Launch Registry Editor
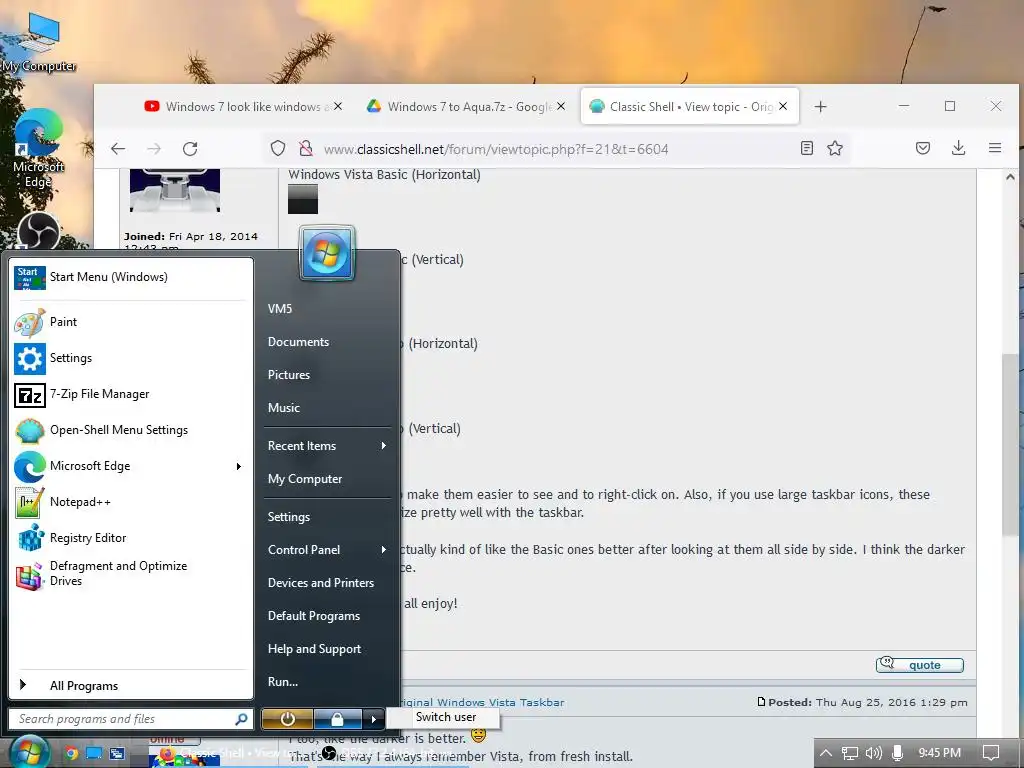1024x768 pixels. click(x=131, y=537)
